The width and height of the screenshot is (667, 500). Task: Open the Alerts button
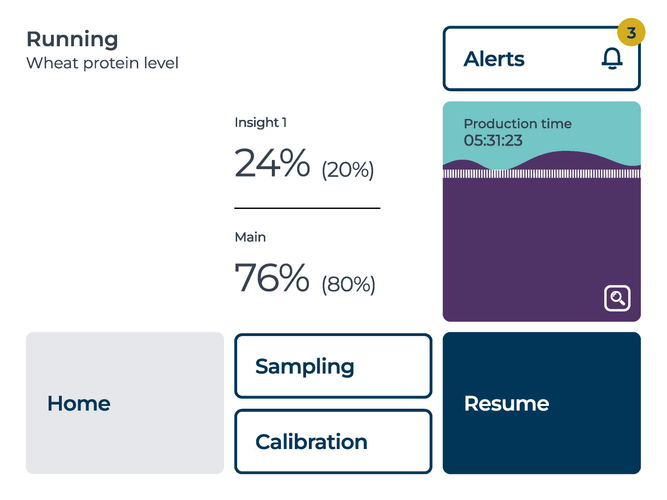pos(542,59)
